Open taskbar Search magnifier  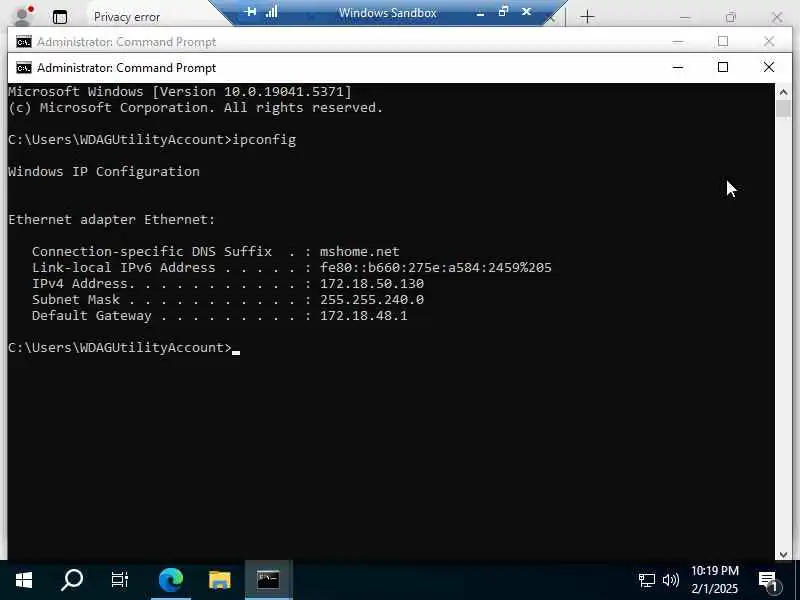pyautogui.click(x=72, y=580)
